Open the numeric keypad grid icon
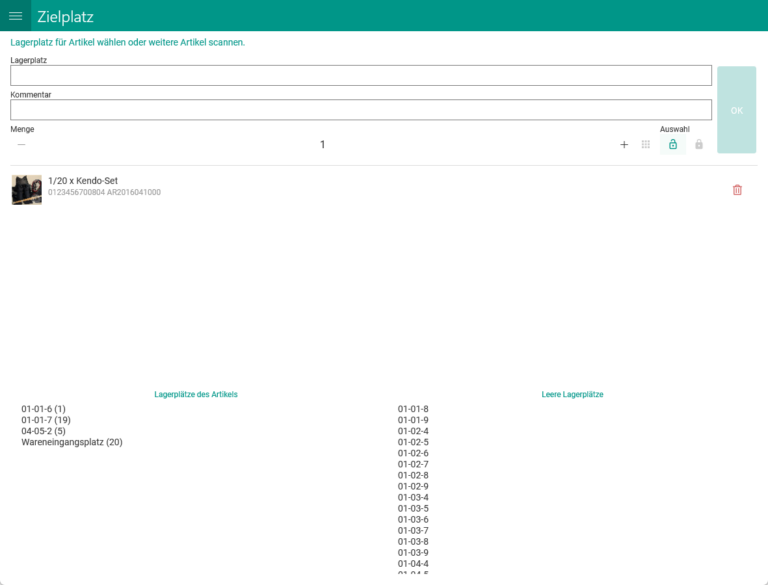Viewport: 768px width, 585px height. point(646,145)
